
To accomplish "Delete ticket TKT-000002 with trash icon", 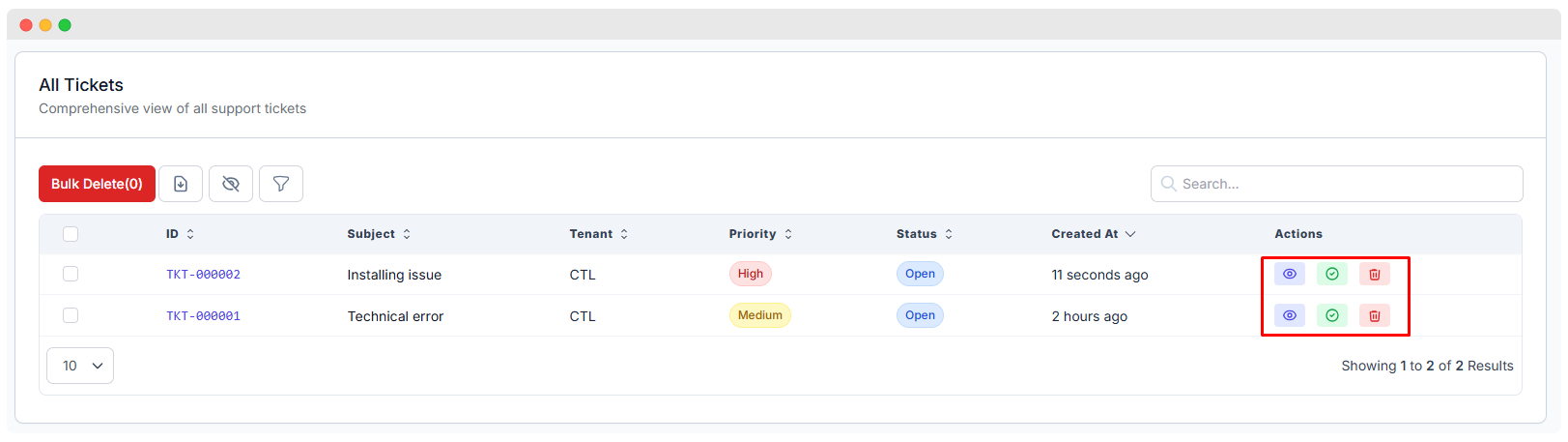I will [x=1374, y=275].
